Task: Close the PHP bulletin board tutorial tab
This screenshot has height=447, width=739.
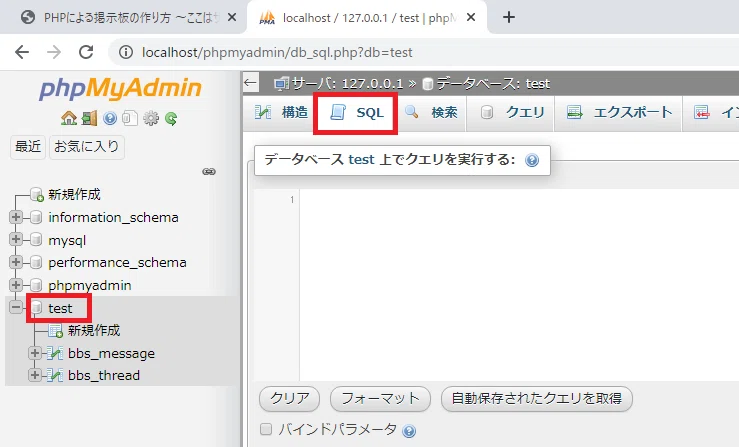Action: click(232, 17)
